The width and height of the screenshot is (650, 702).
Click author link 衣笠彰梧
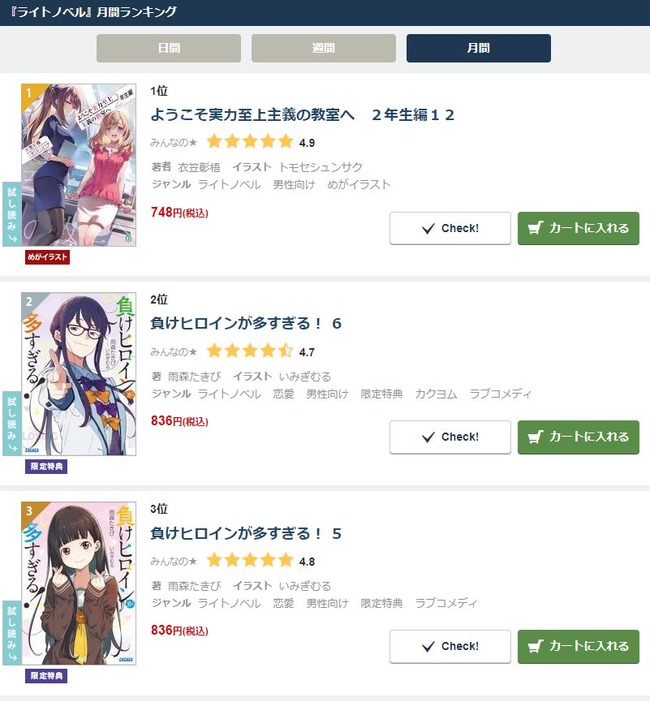[199, 167]
